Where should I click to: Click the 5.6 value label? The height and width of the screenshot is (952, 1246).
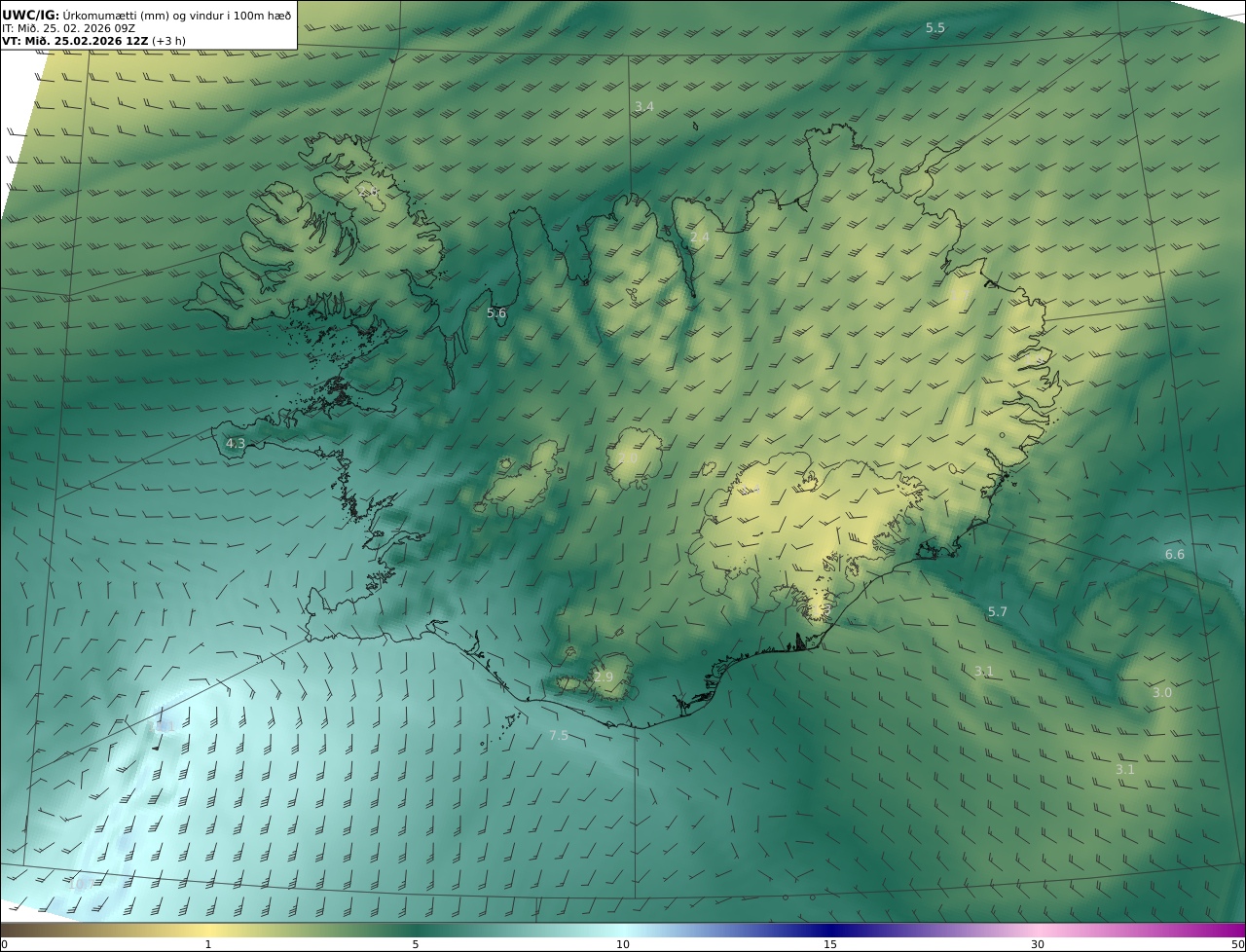pyautogui.click(x=496, y=313)
